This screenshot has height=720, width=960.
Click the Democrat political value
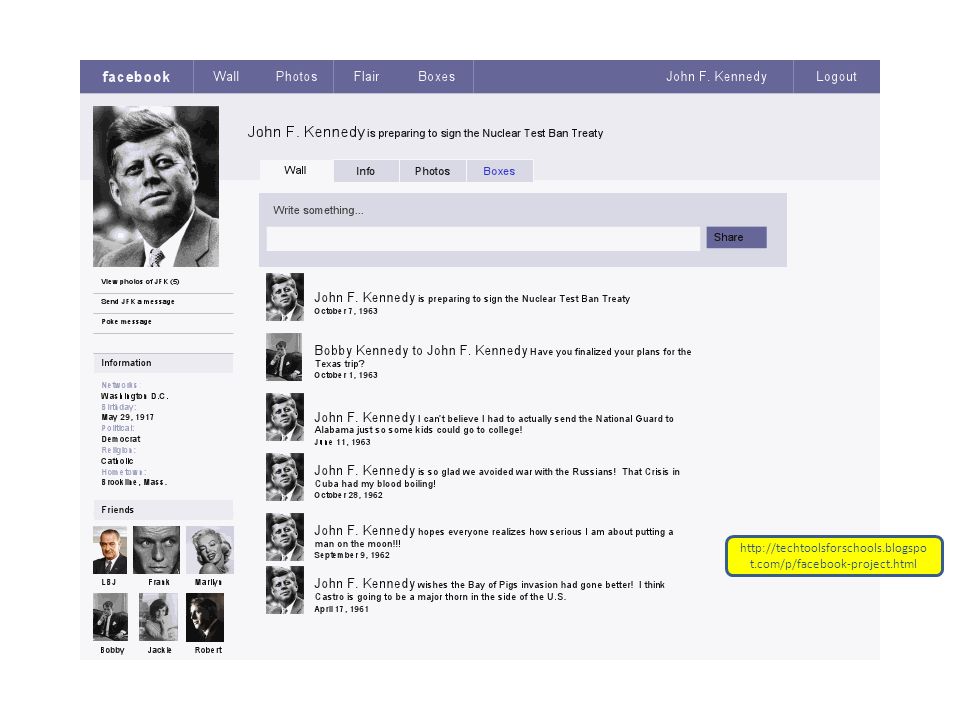point(121,439)
